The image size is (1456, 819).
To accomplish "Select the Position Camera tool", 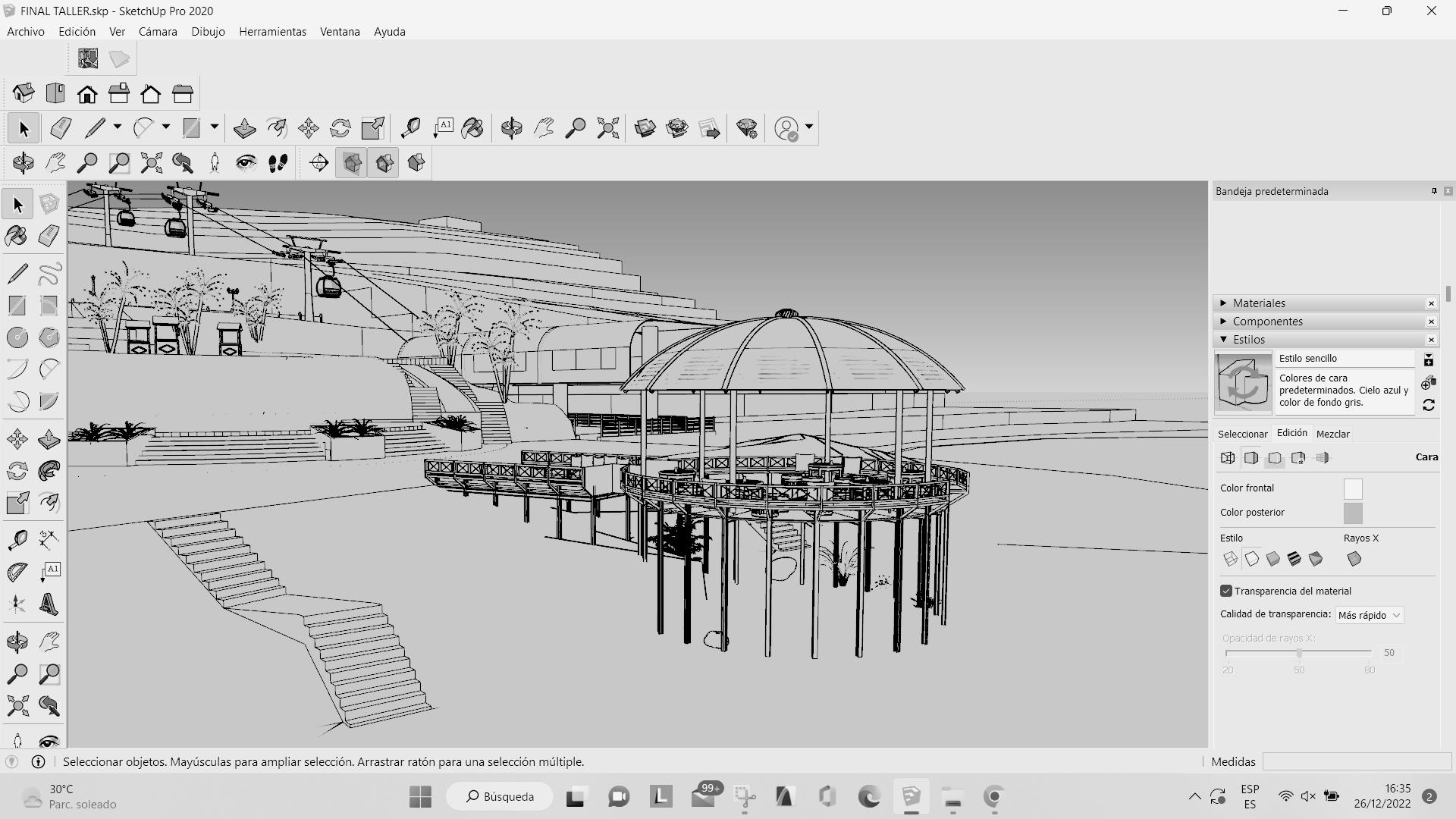I will (x=215, y=163).
